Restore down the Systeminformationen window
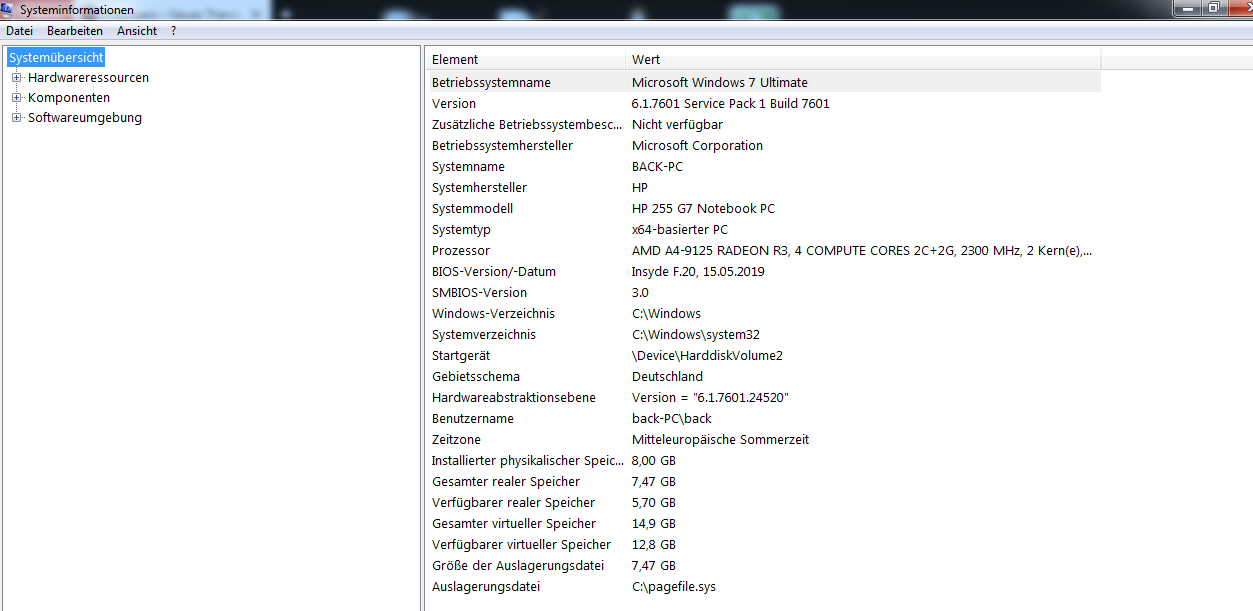This screenshot has height=611, width=1253. tap(1213, 7)
